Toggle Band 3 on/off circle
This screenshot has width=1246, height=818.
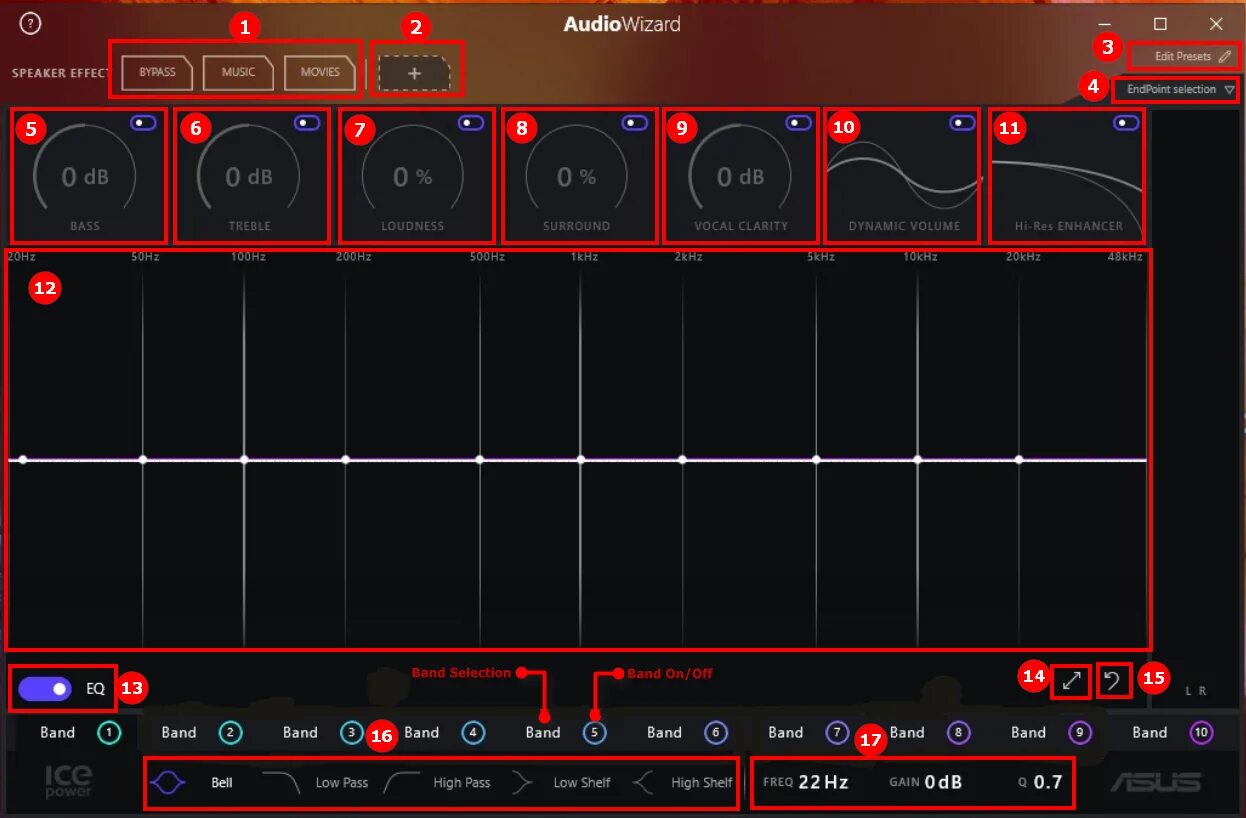pos(351,733)
